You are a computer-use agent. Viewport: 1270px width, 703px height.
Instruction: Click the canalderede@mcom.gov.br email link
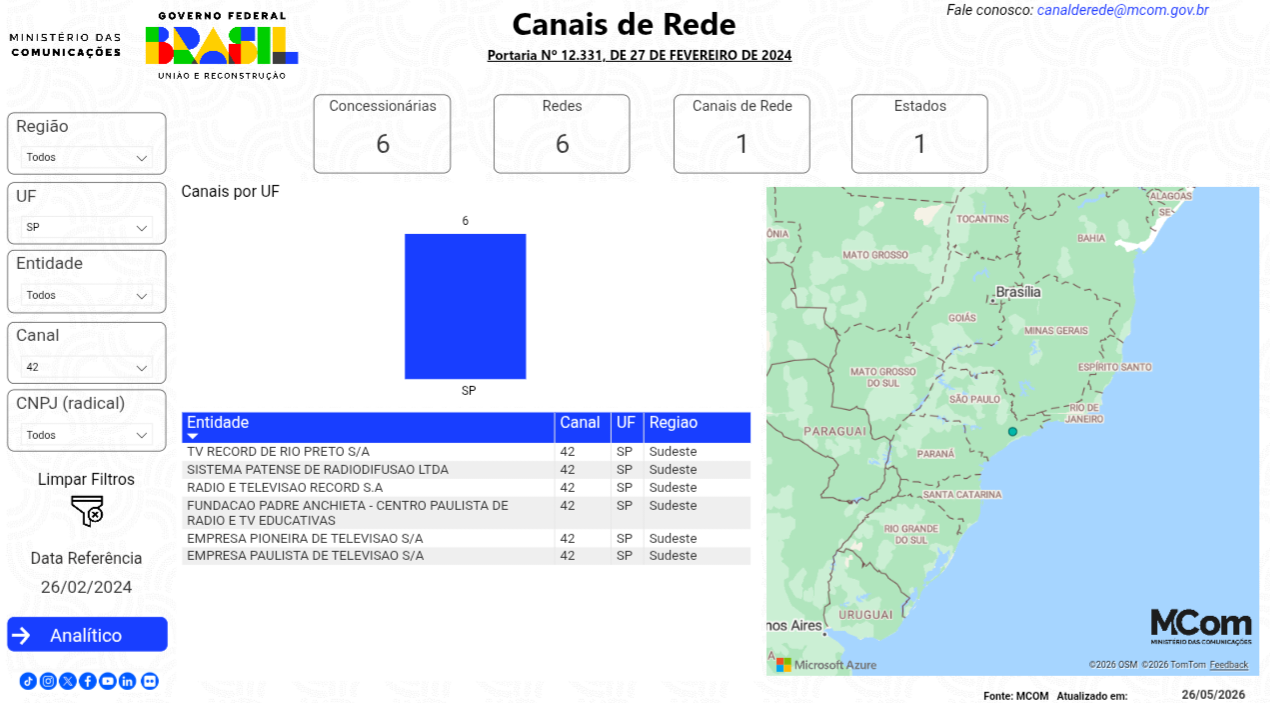pyautogui.click(x=1122, y=10)
